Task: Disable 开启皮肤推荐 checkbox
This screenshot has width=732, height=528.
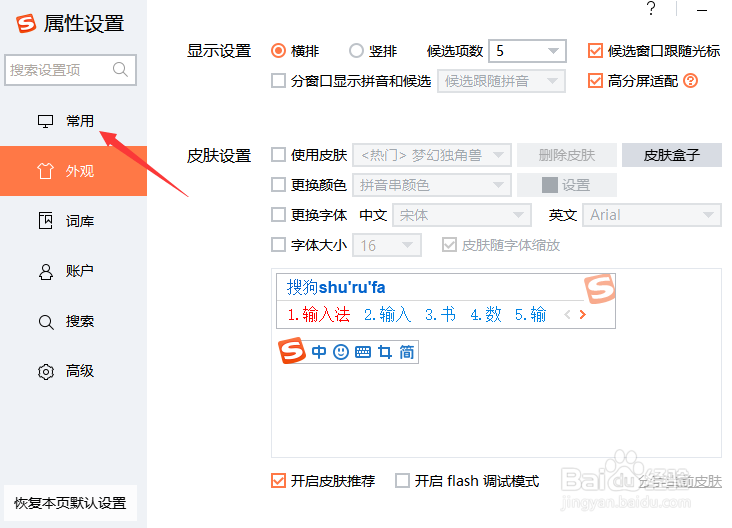Action: tap(279, 480)
